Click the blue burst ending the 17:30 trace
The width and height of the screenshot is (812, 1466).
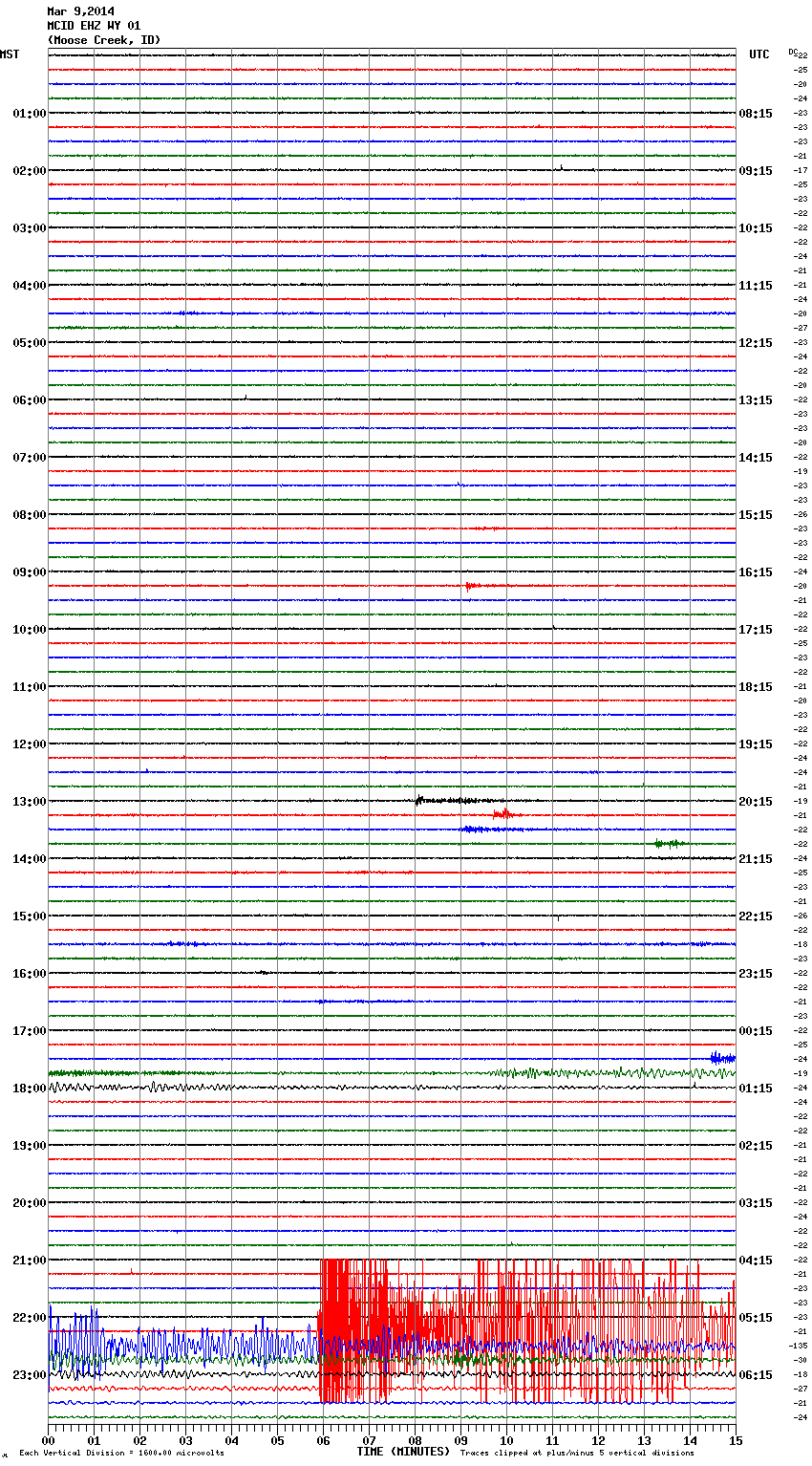click(723, 1057)
